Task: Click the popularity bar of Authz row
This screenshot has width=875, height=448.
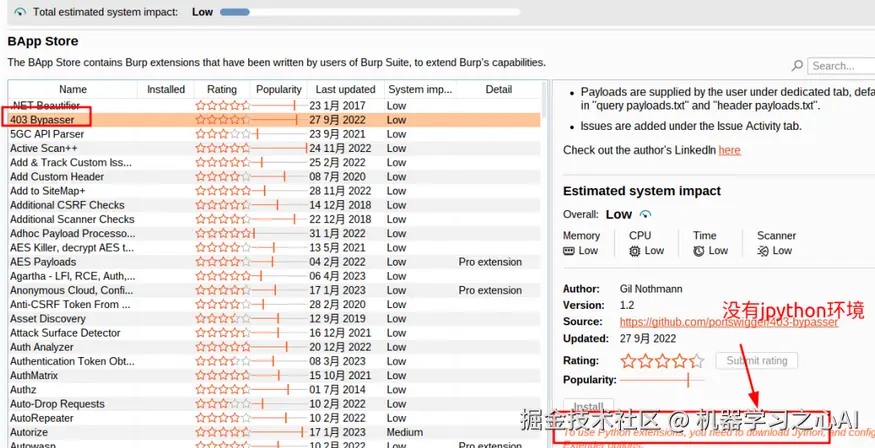Action: tap(279, 389)
